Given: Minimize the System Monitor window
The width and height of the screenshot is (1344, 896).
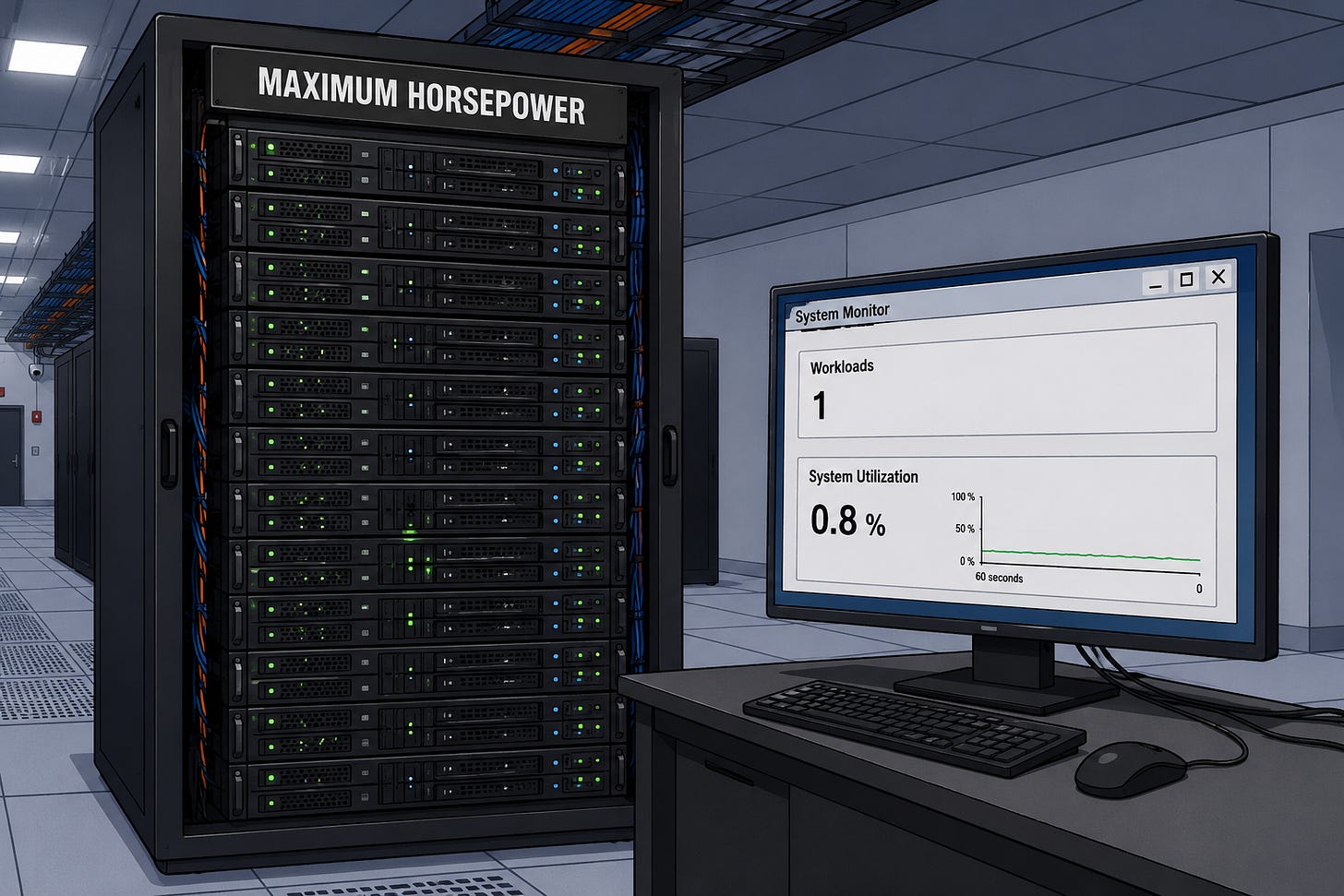Looking at the screenshot, I should (1156, 283).
